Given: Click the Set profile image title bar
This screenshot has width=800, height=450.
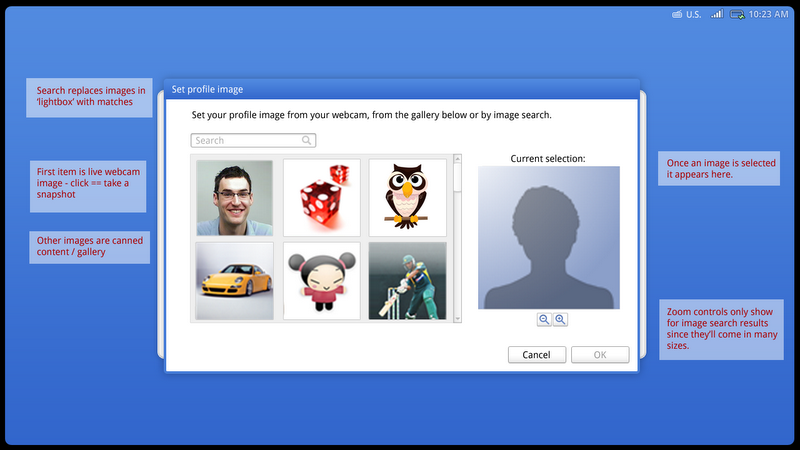Looking at the screenshot, I should tap(402, 89).
